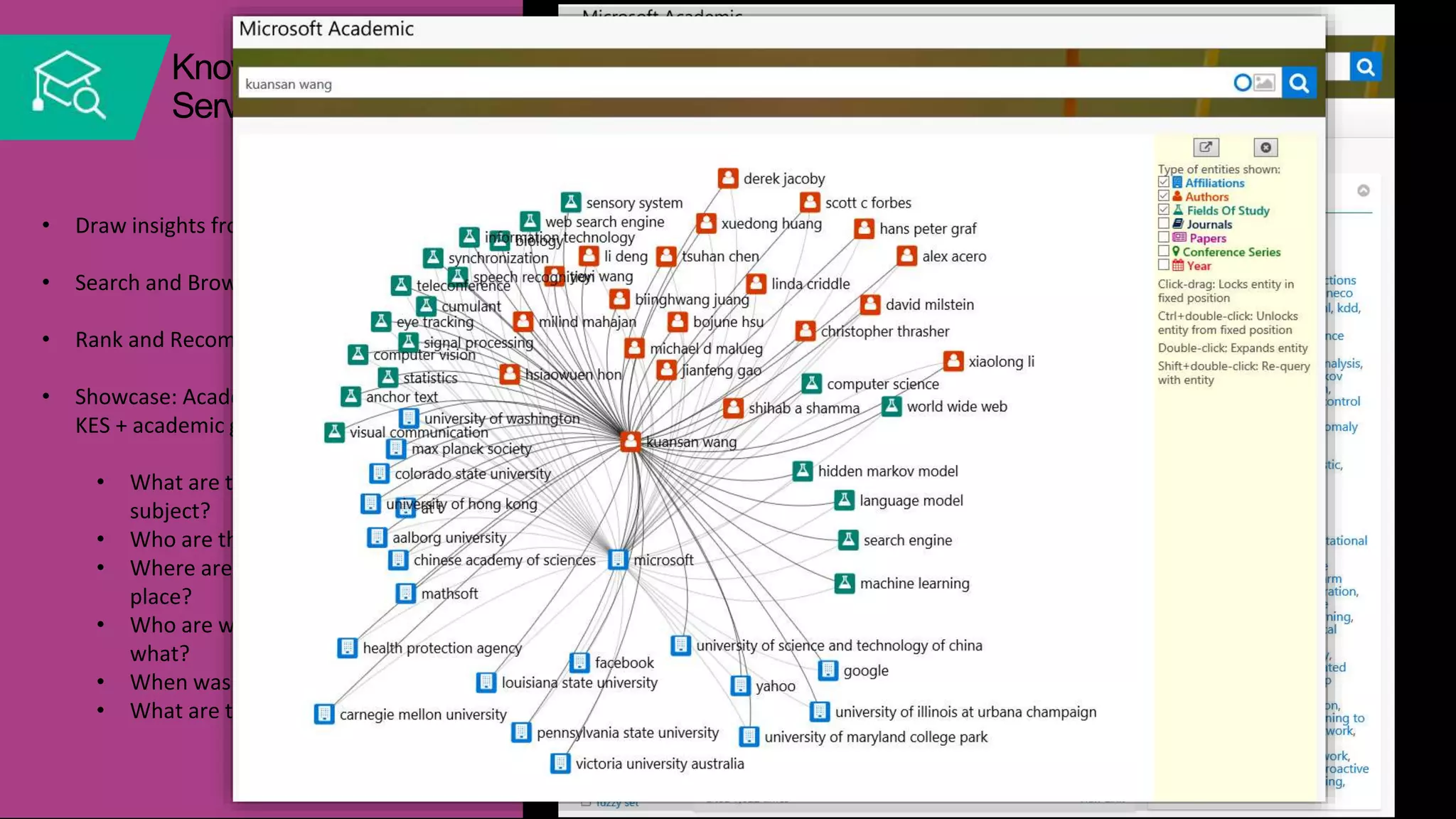The width and height of the screenshot is (1456, 819).
Task: Click the michael d malueg label
Action: (706, 348)
